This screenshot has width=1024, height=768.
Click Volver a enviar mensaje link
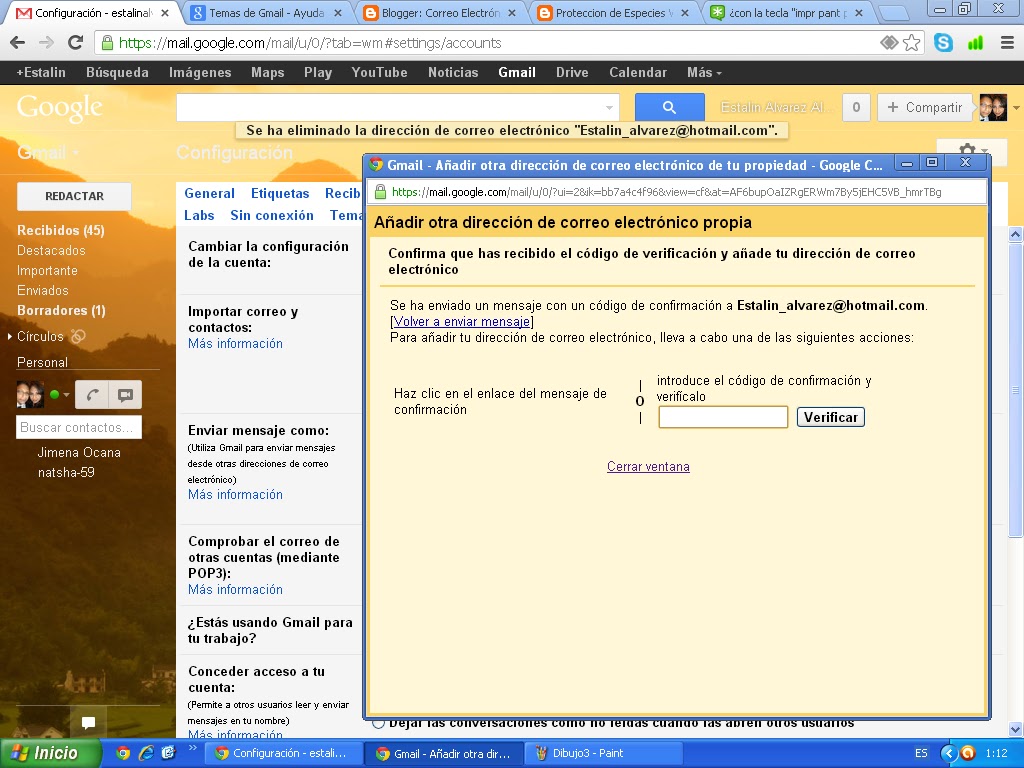point(462,321)
